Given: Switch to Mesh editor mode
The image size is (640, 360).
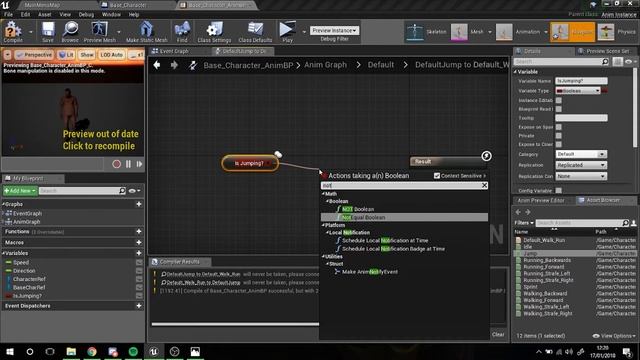Looking at the screenshot, I should coord(468,31).
